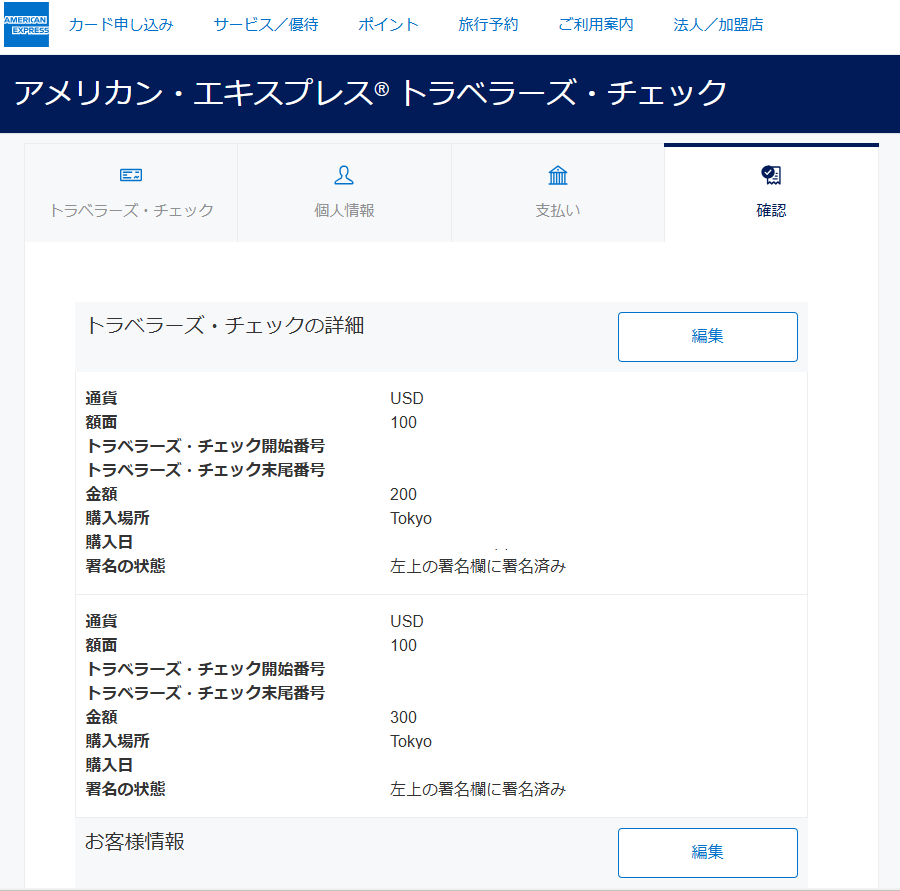Screen dimensions: 900x891
Task: Click the page title アメリカン・エキスプレス トラベラーズ・チェック
Action: coord(371,93)
